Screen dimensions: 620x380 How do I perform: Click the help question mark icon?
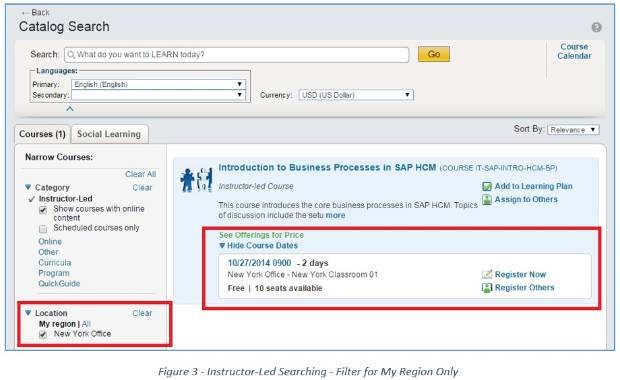tap(596, 27)
